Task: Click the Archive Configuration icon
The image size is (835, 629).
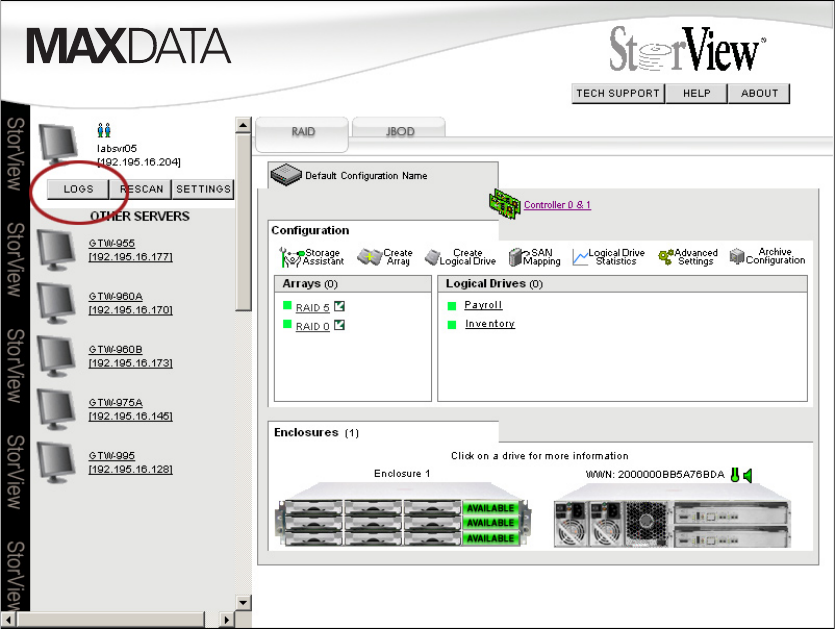Action: tap(736, 256)
